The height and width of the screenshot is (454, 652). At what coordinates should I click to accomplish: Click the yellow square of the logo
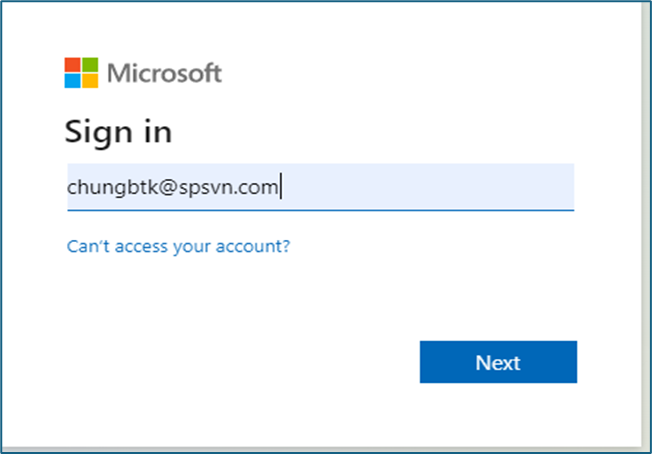(90, 81)
